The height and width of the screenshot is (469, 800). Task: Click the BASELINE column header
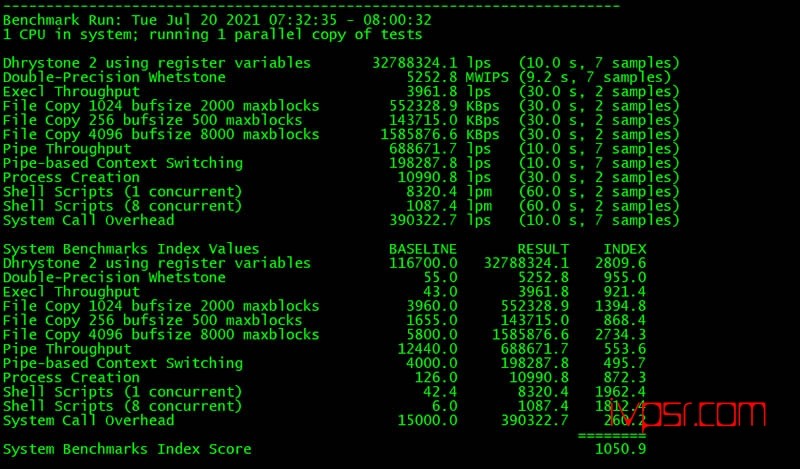point(423,249)
